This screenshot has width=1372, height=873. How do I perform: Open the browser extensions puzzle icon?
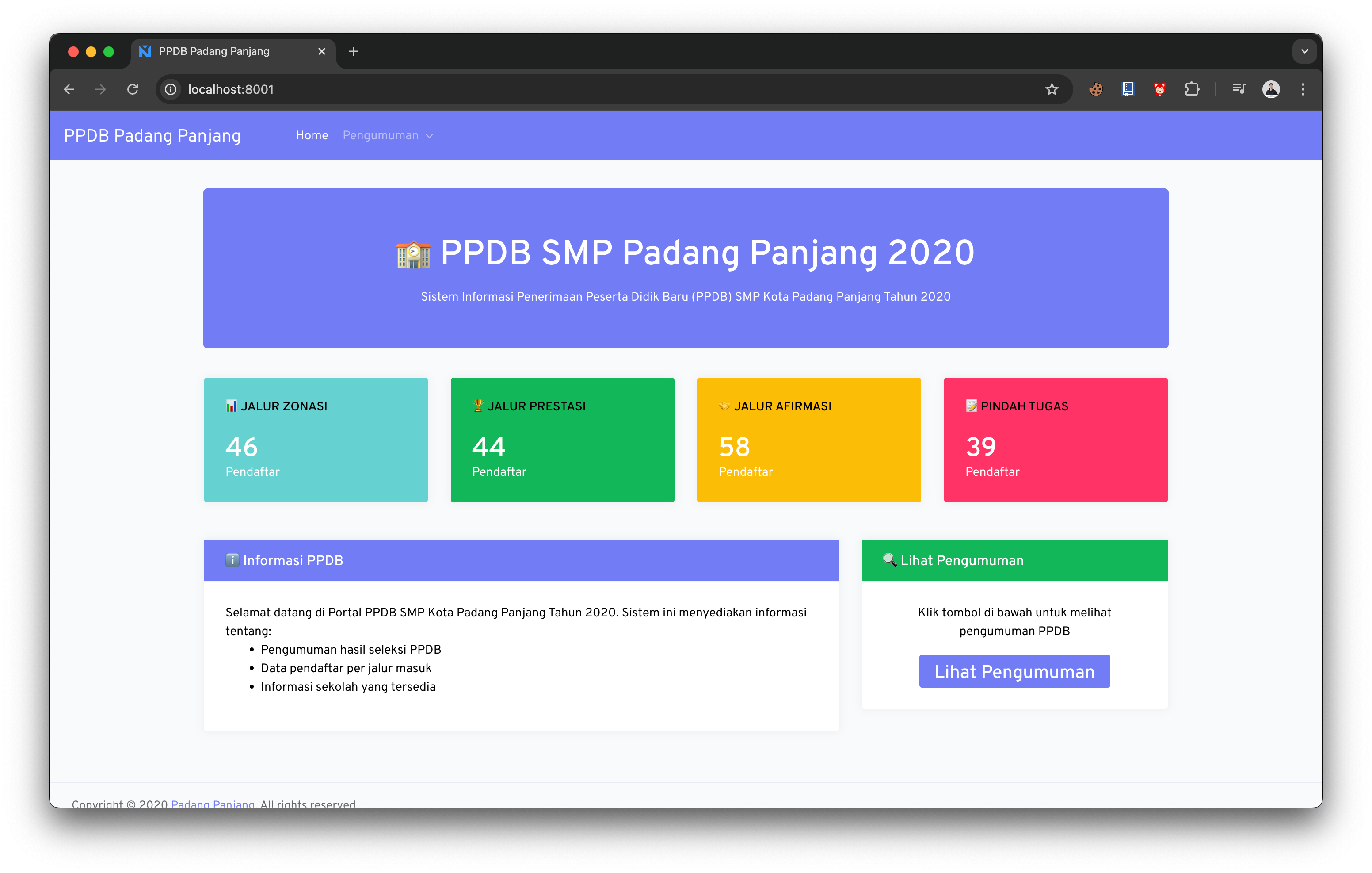pos(1192,89)
